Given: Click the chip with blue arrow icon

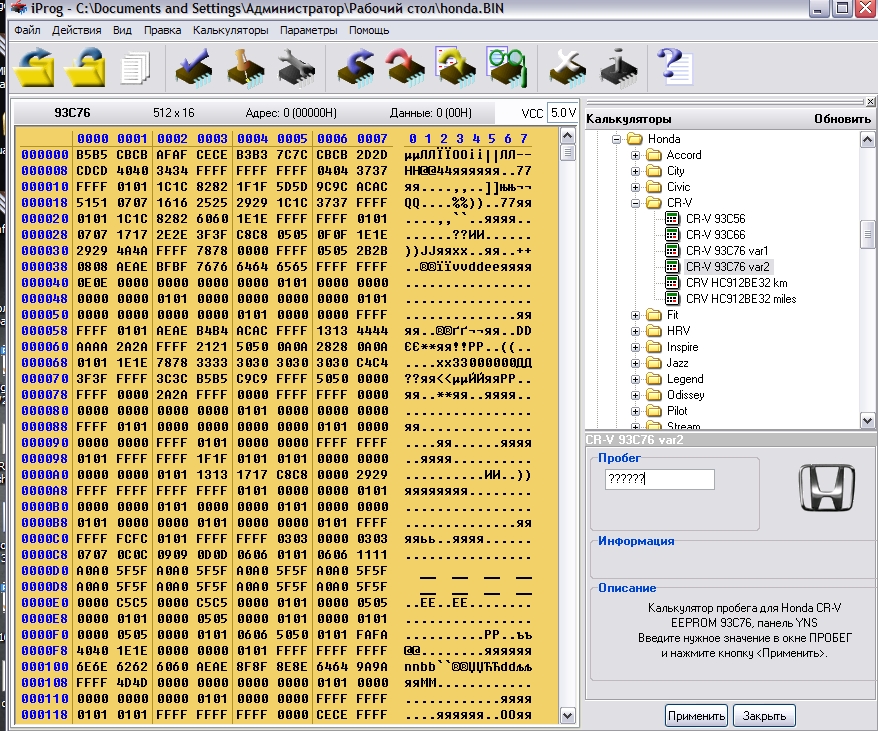Looking at the screenshot, I should coord(356,68).
